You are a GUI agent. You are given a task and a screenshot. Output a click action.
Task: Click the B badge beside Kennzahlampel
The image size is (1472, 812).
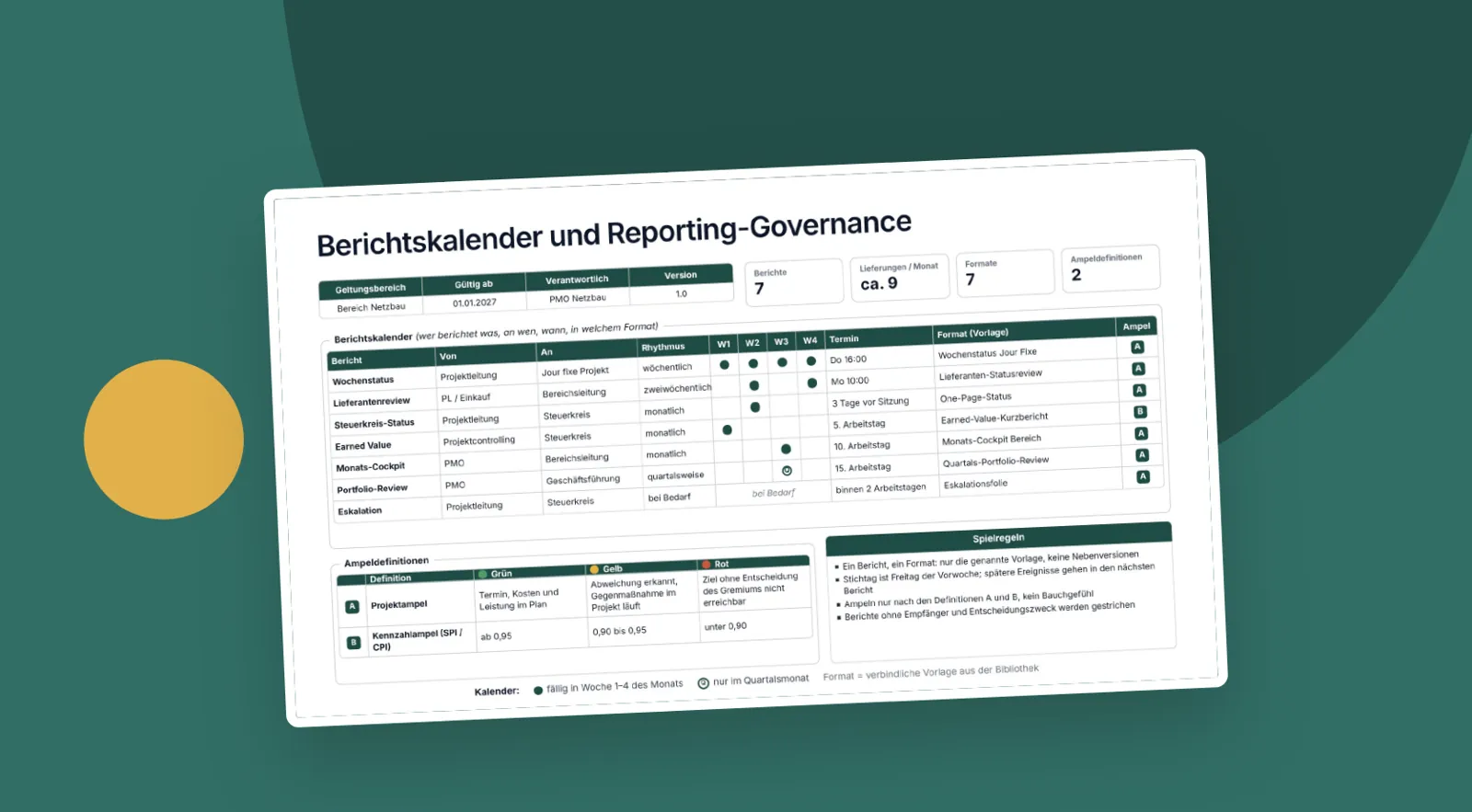click(x=353, y=643)
